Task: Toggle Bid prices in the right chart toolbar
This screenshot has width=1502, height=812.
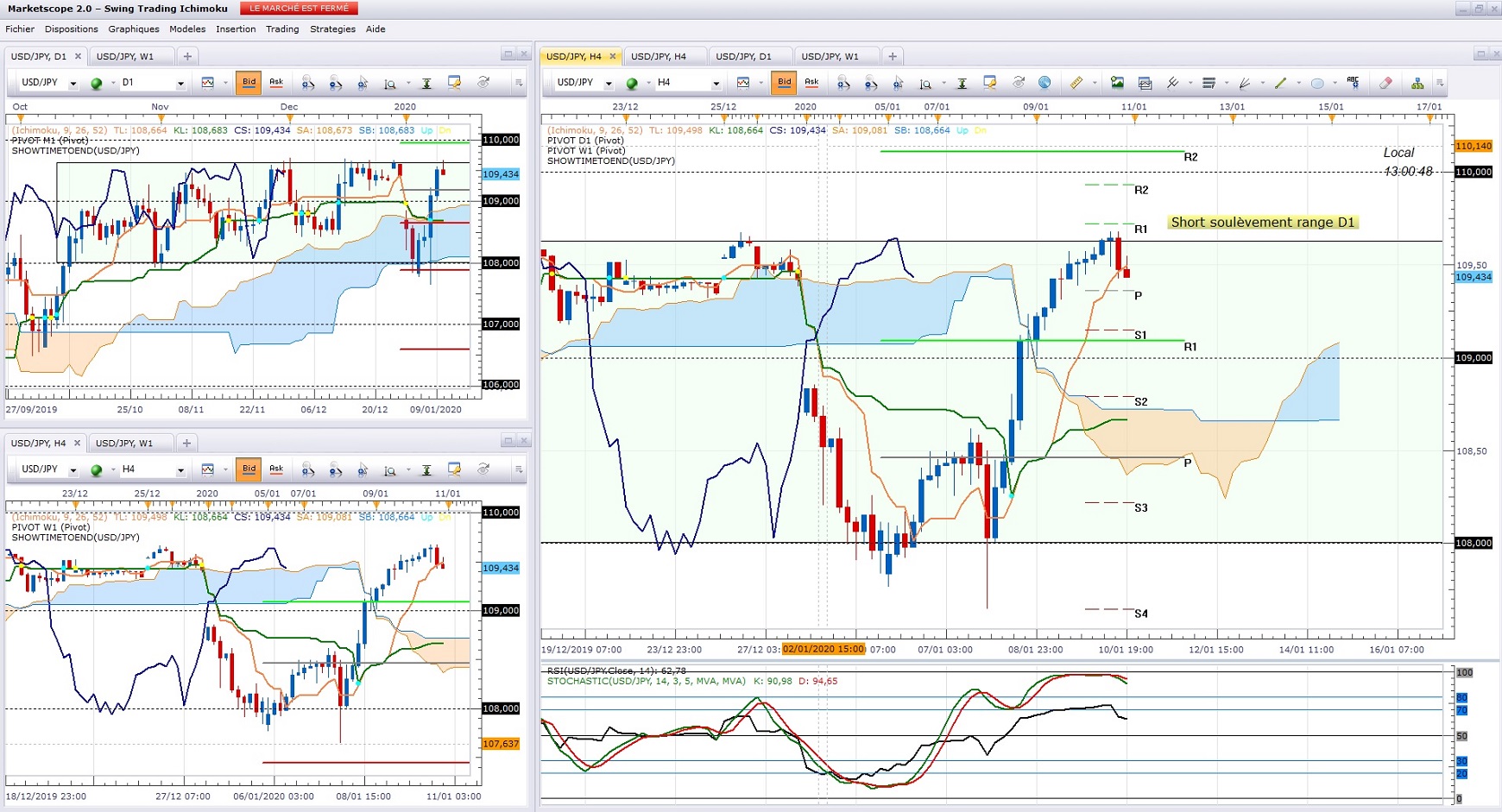Action: coord(784,83)
